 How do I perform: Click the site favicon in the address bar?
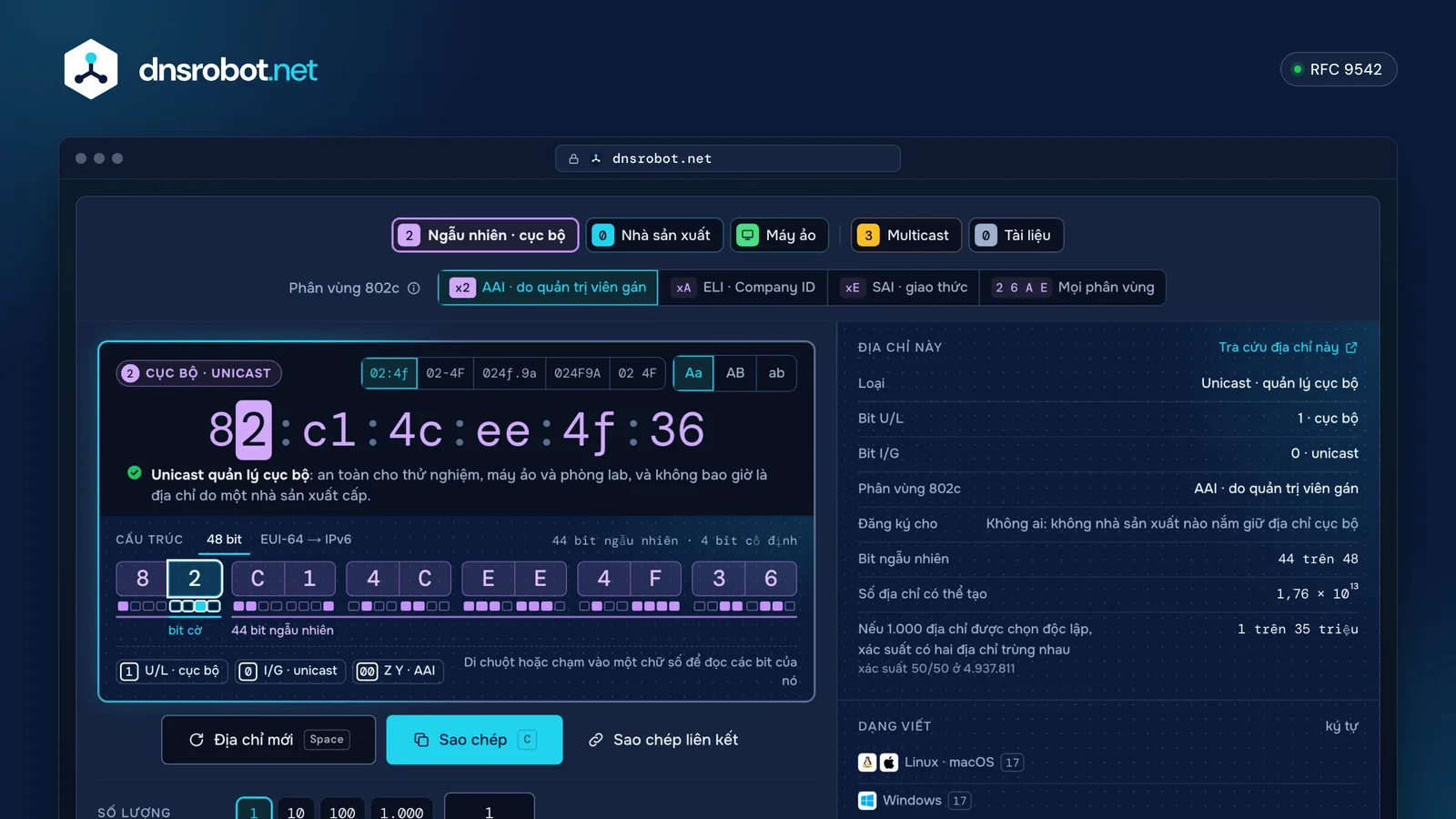tap(596, 158)
